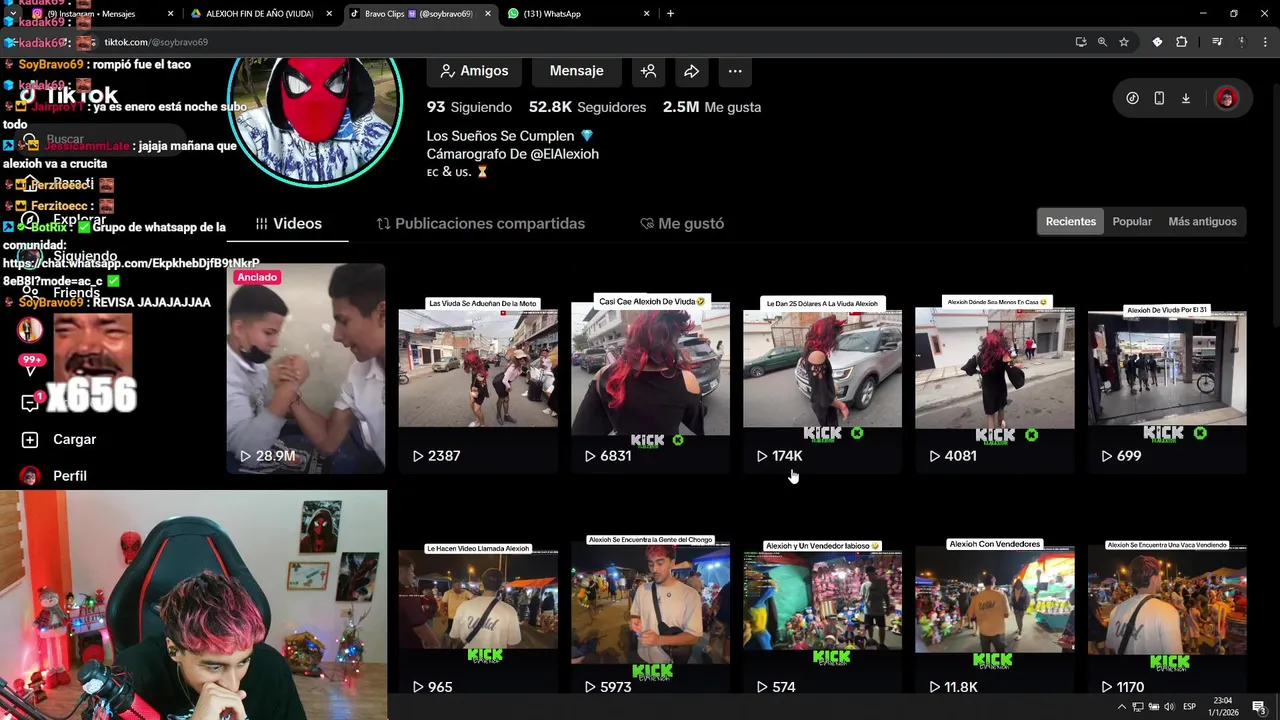Click the add friend icon next to Mensaje
This screenshot has height=720, width=1280.
pos(648,71)
